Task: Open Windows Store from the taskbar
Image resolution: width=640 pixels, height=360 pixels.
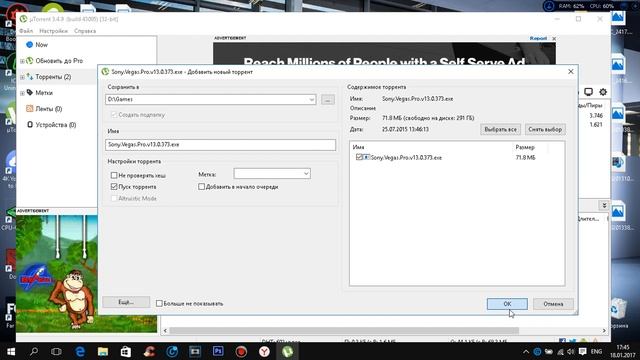Action: coord(126,351)
